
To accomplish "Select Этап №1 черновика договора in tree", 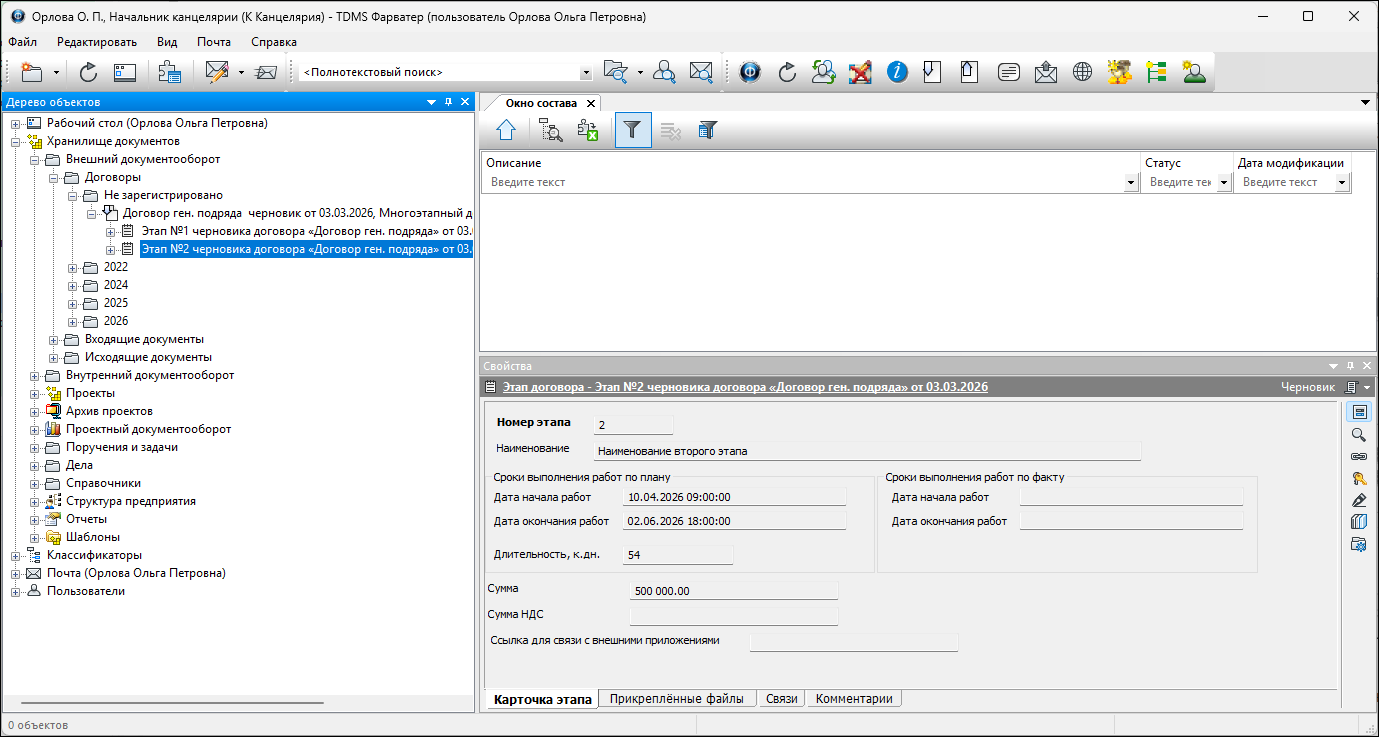I will point(305,231).
